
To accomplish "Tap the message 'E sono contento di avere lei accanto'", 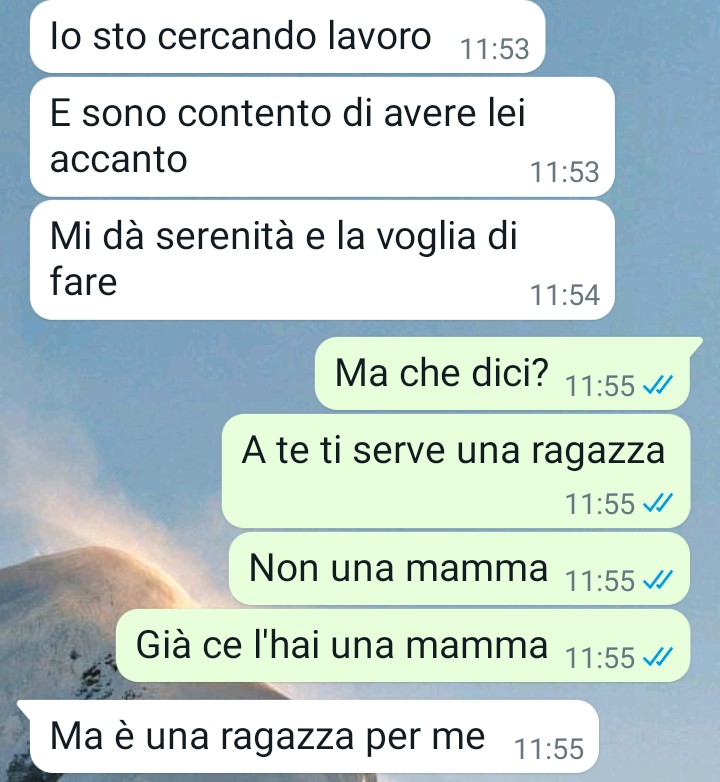I will (322, 137).
